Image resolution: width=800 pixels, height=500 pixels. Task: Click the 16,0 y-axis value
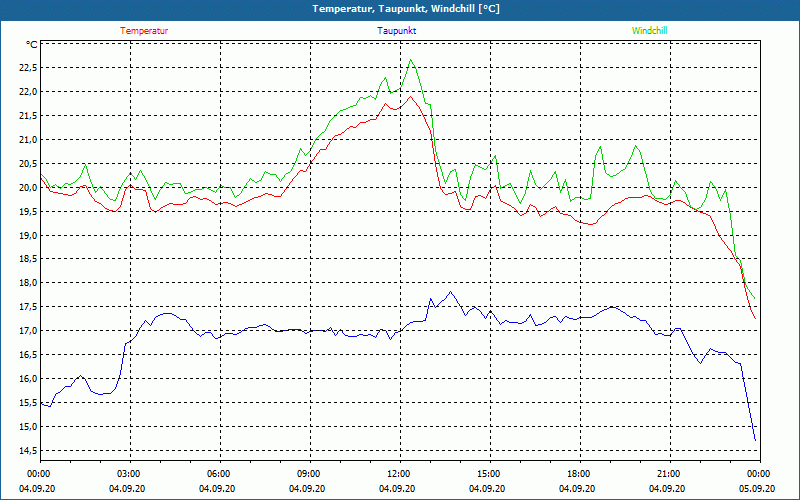coord(28,379)
